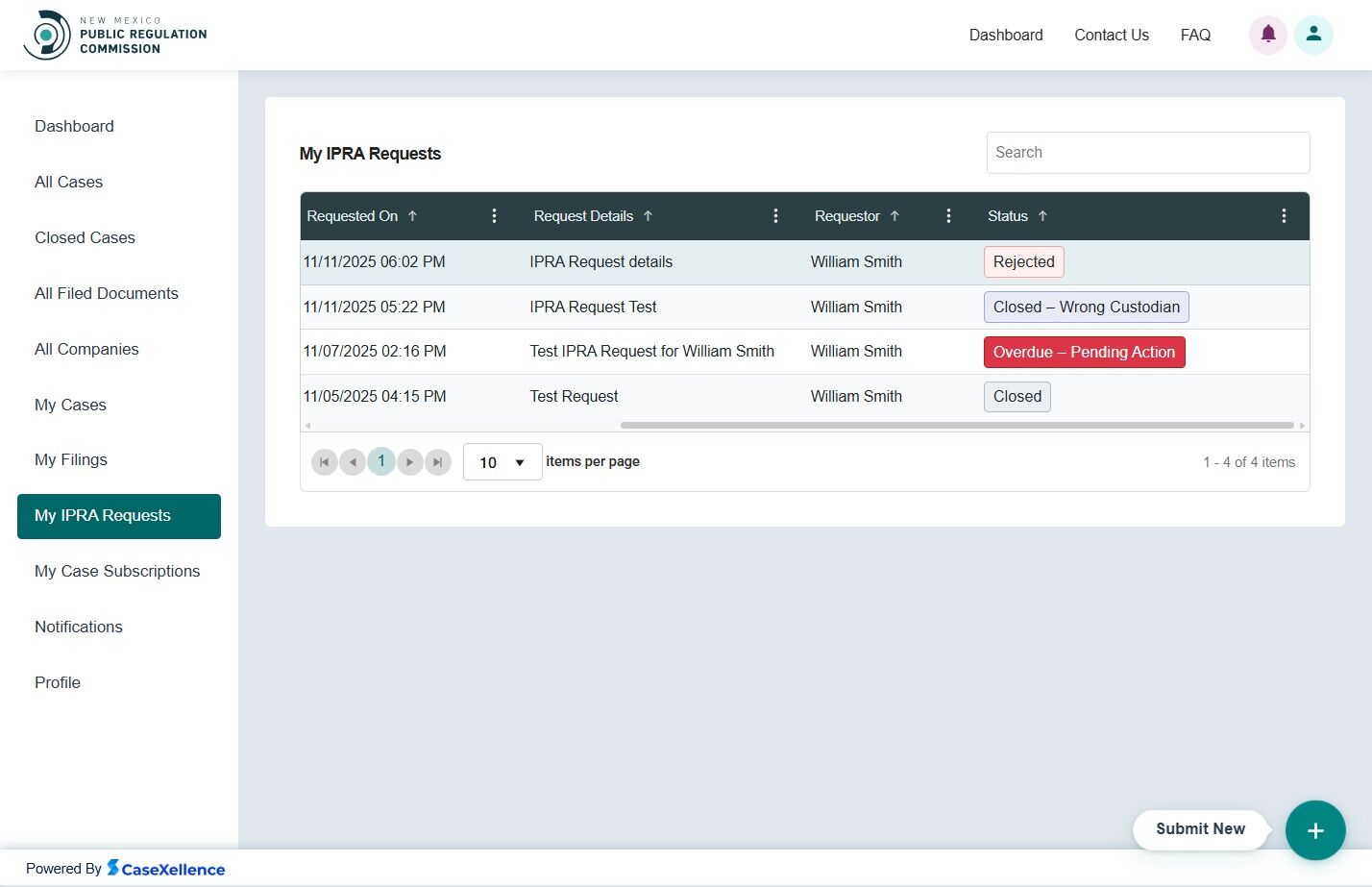Open My Cases in the sidebar
The width and height of the screenshot is (1372, 887).
click(70, 405)
